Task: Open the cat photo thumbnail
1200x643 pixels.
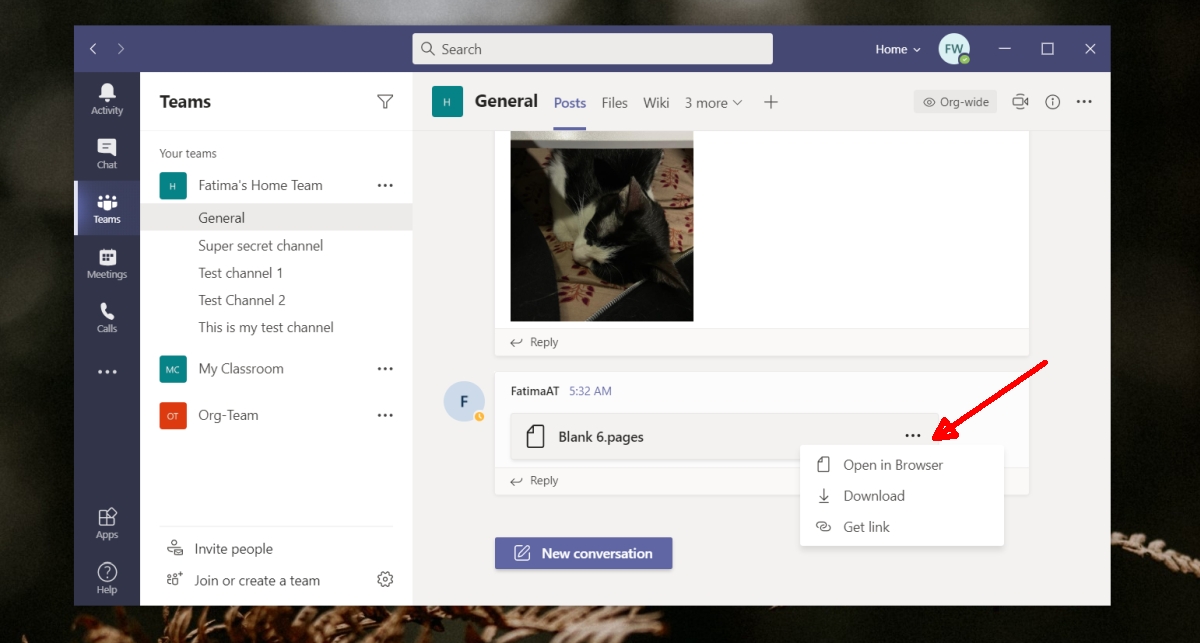Action: click(602, 226)
